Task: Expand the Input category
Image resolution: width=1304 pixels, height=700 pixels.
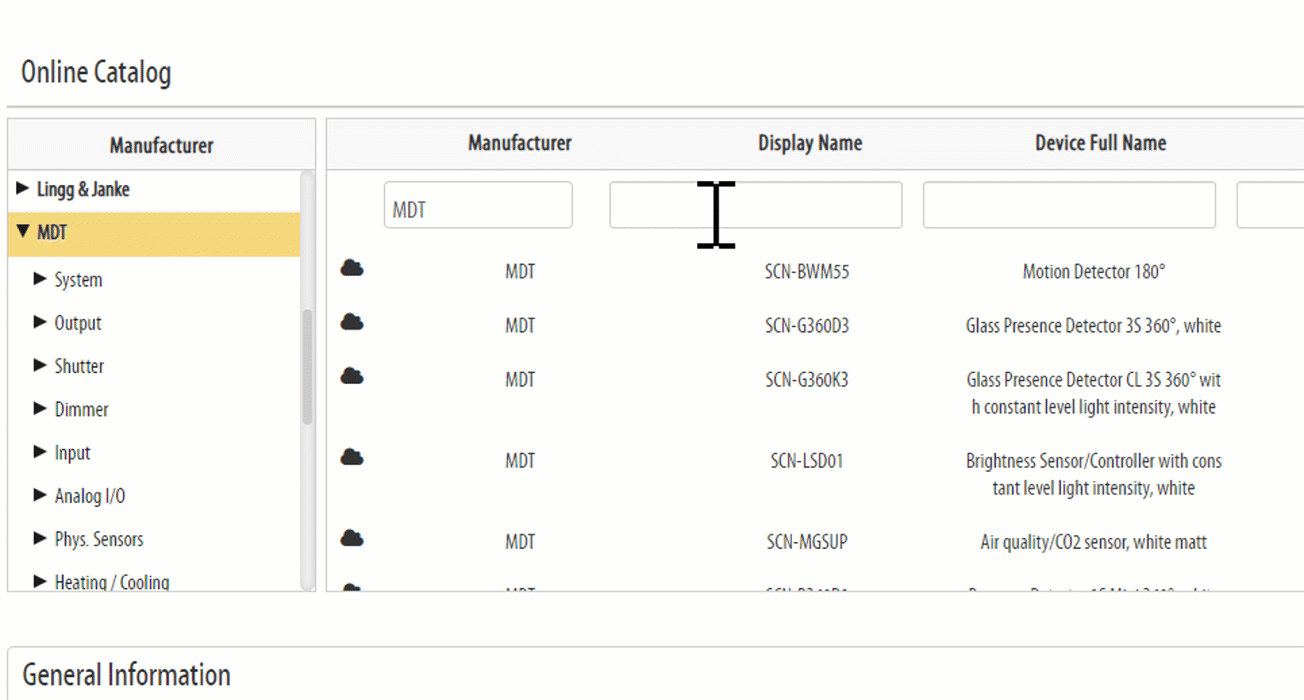Action: (41, 452)
